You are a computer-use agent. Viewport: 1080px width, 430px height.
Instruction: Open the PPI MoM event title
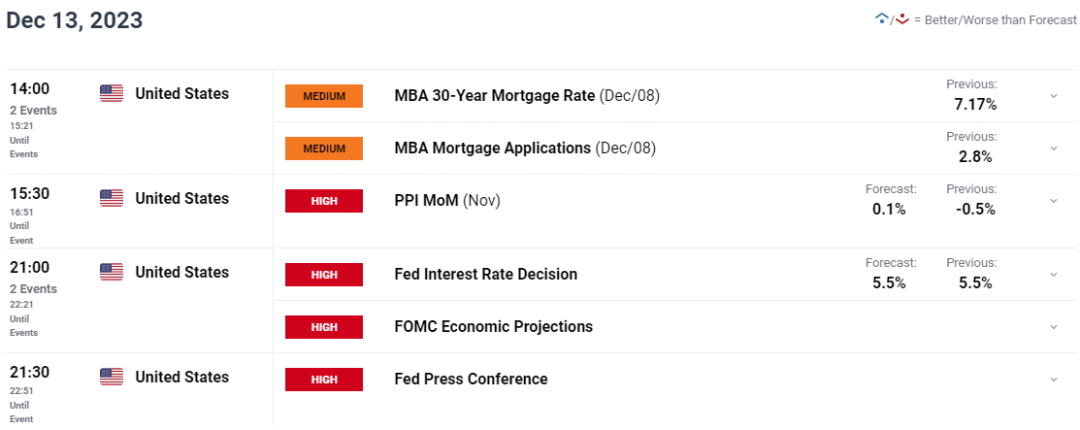pos(427,201)
